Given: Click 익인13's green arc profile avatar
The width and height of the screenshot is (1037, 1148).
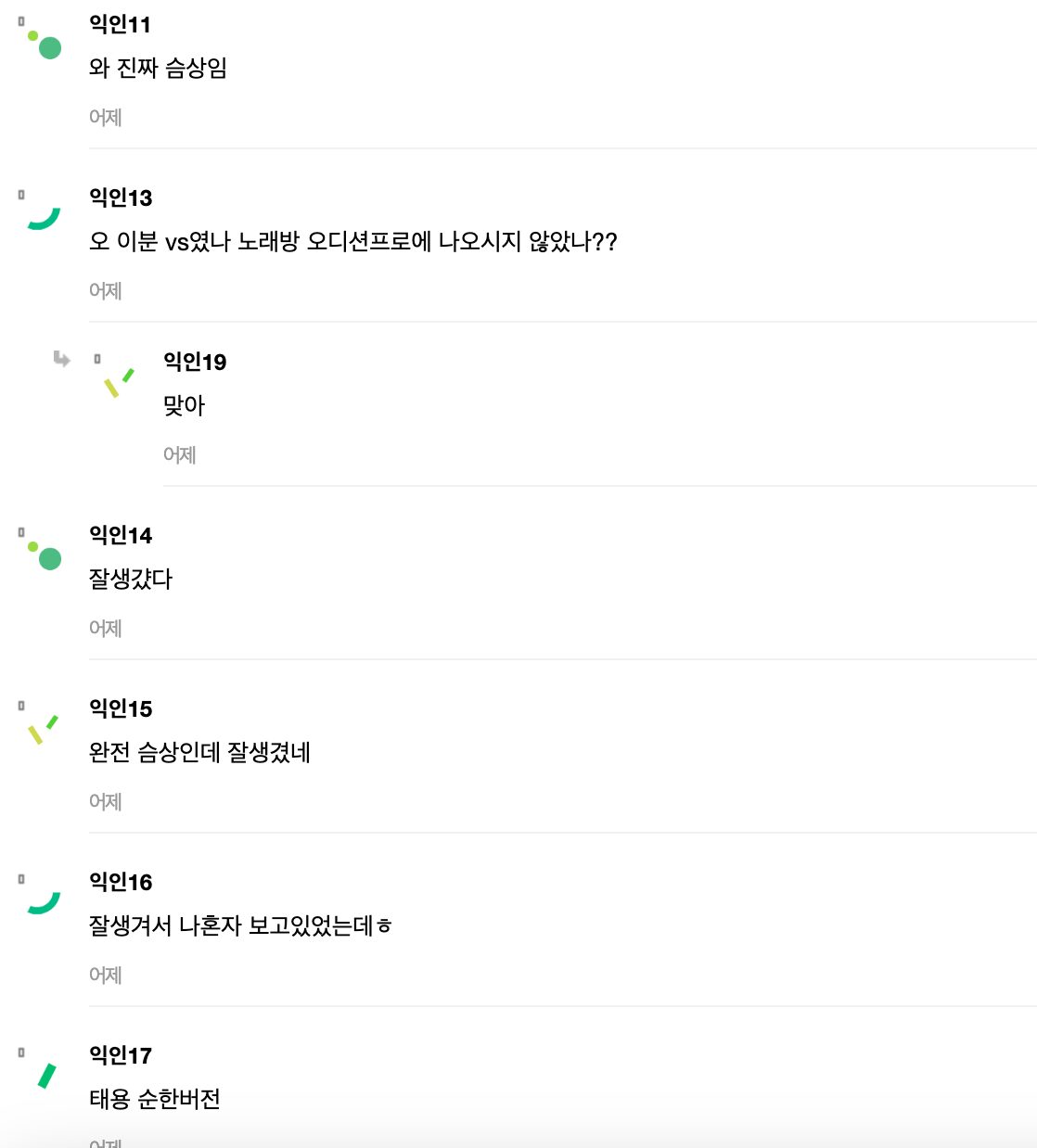Looking at the screenshot, I should point(43,218).
